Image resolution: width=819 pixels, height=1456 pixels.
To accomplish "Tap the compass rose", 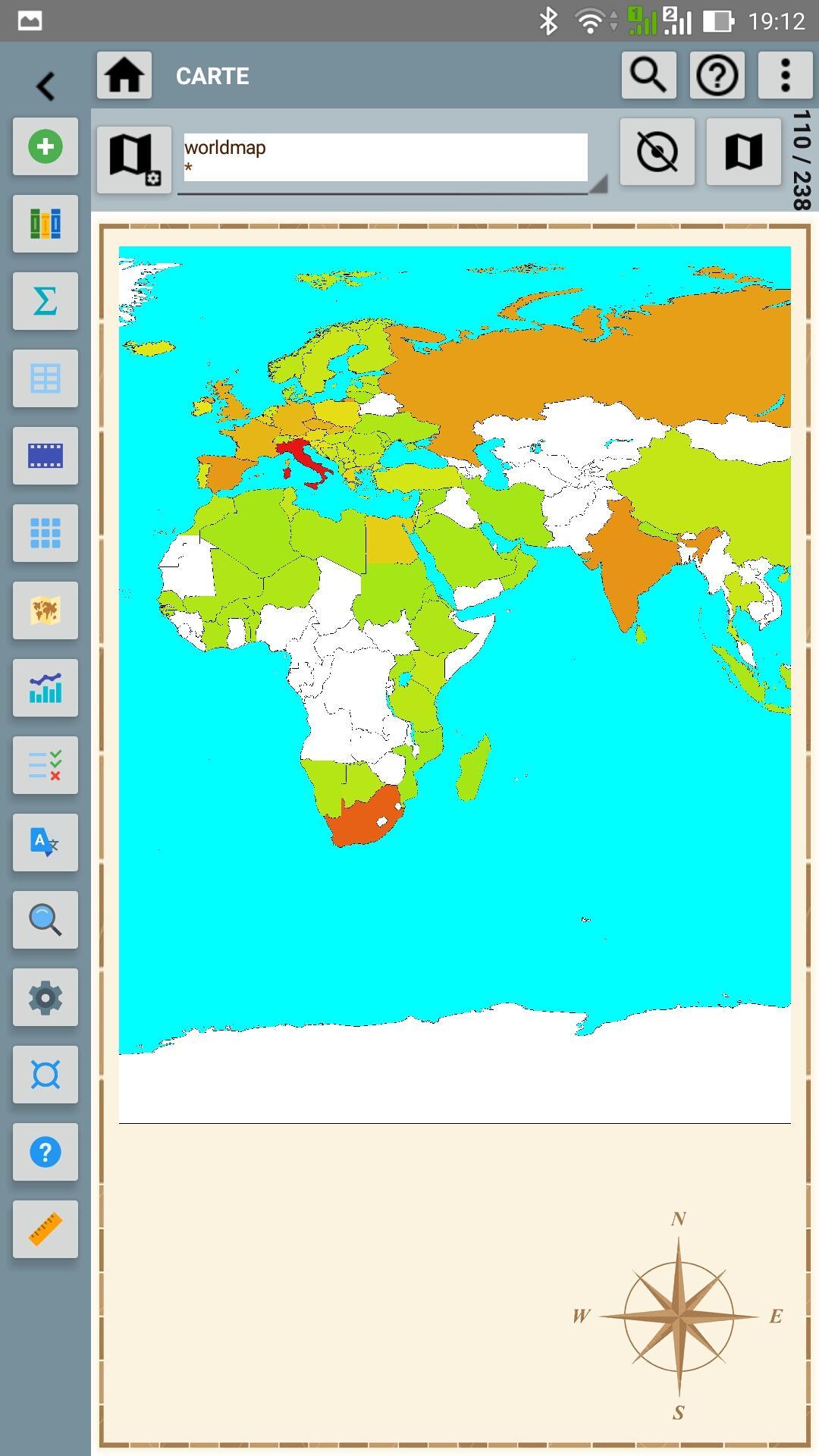I will point(679,1316).
